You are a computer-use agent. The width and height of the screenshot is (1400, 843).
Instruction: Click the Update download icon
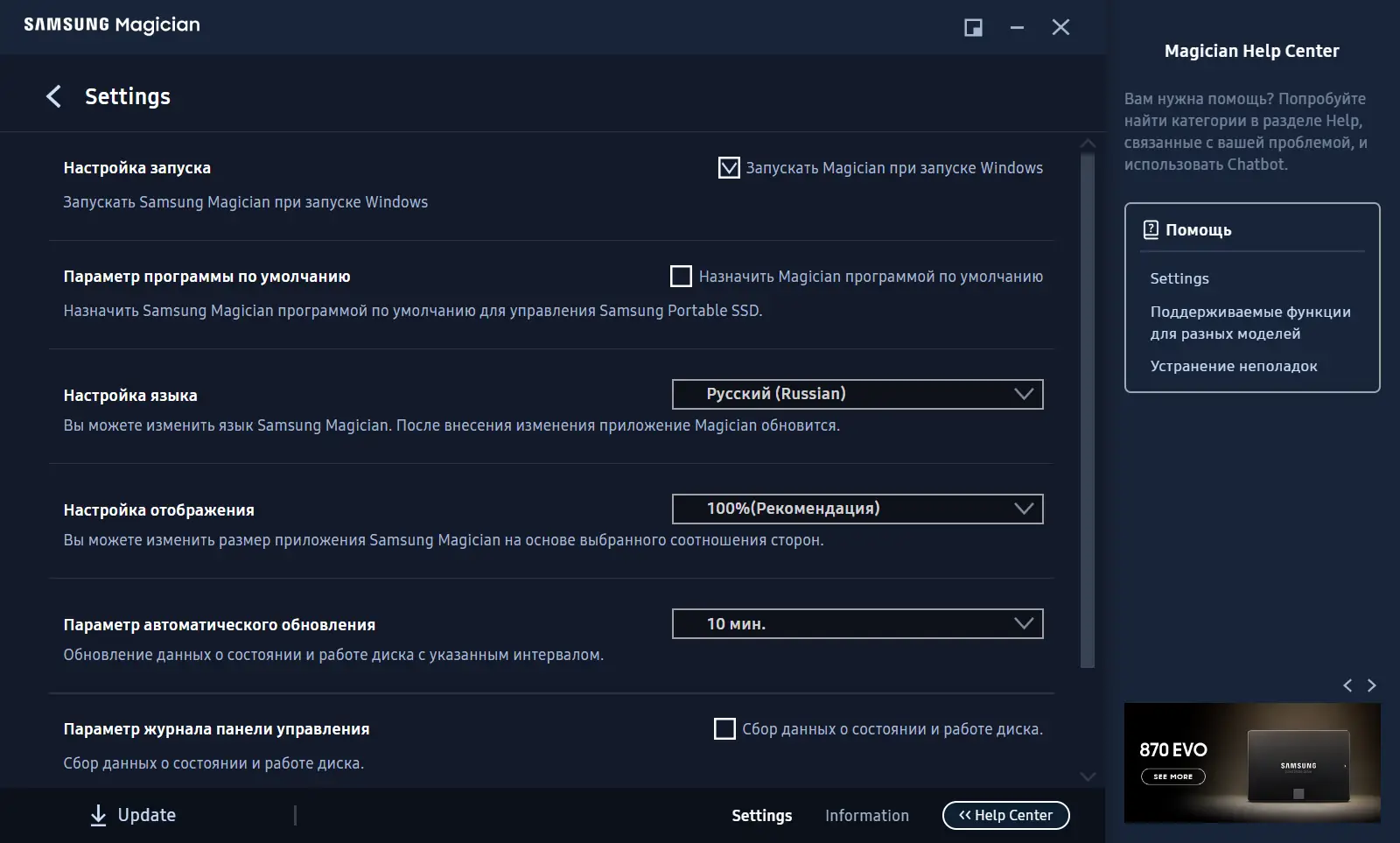pos(99,816)
